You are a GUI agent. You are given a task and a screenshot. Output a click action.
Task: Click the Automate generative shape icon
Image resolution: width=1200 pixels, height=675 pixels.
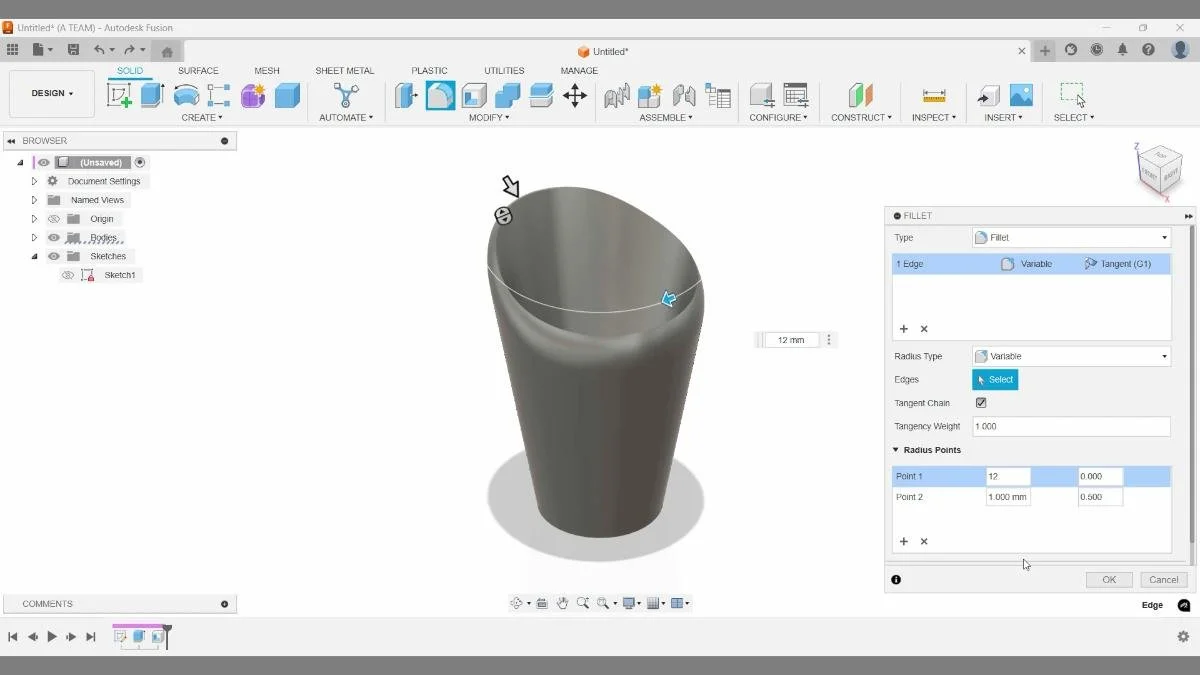click(346, 94)
